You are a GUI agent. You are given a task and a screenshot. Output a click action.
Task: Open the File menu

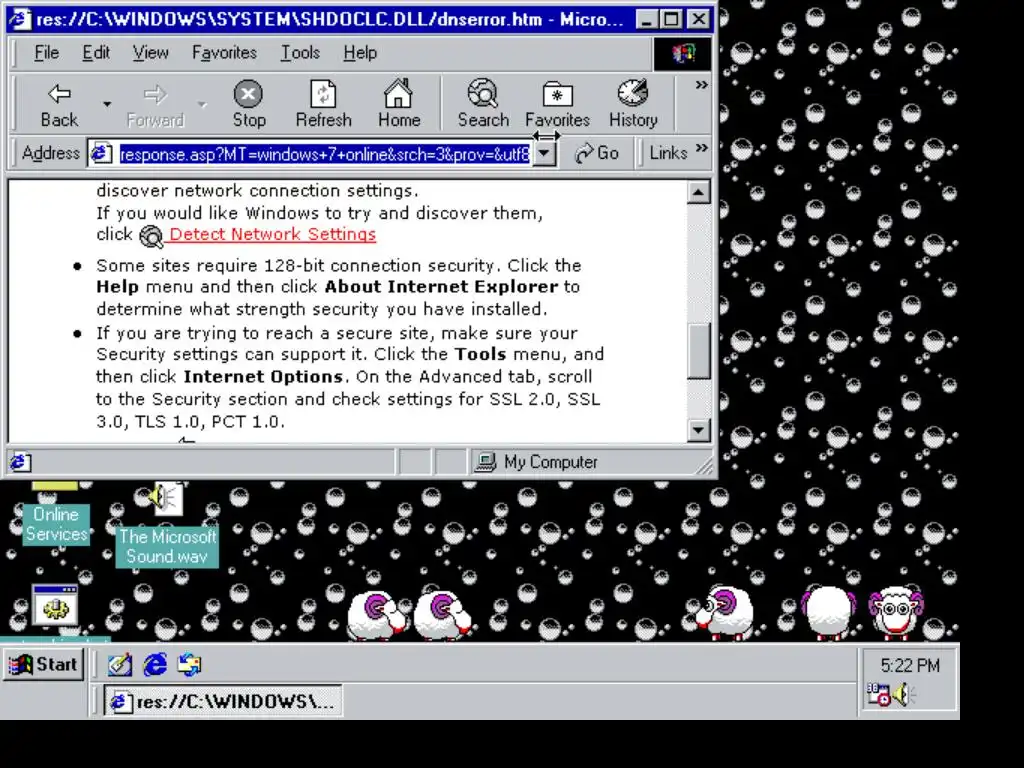(46, 53)
